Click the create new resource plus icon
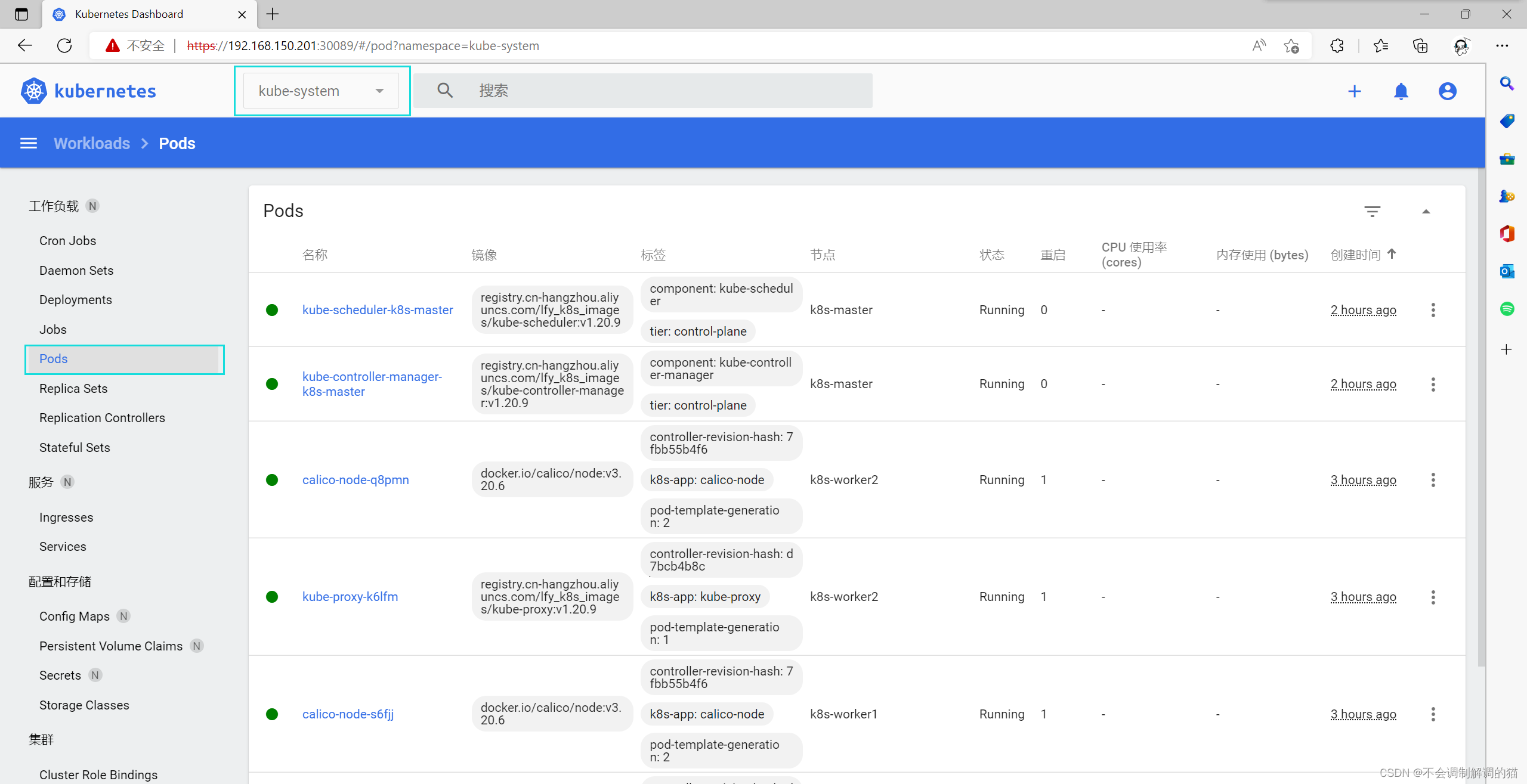The width and height of the screenshot is (1527, 784). pyautogui.click(x=1355, y=91)
